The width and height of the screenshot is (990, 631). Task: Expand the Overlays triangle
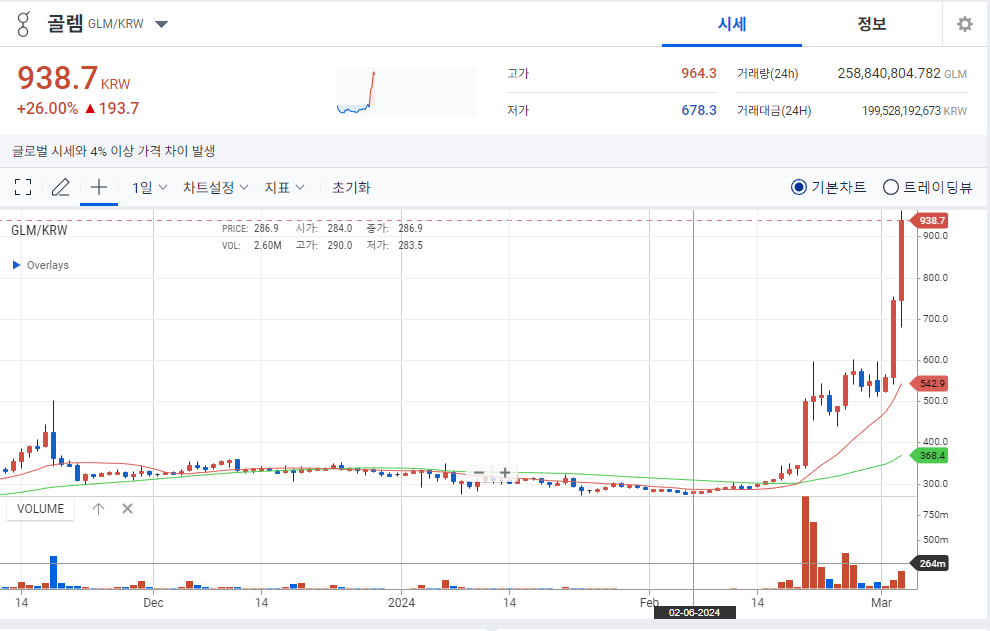(16, 265)
